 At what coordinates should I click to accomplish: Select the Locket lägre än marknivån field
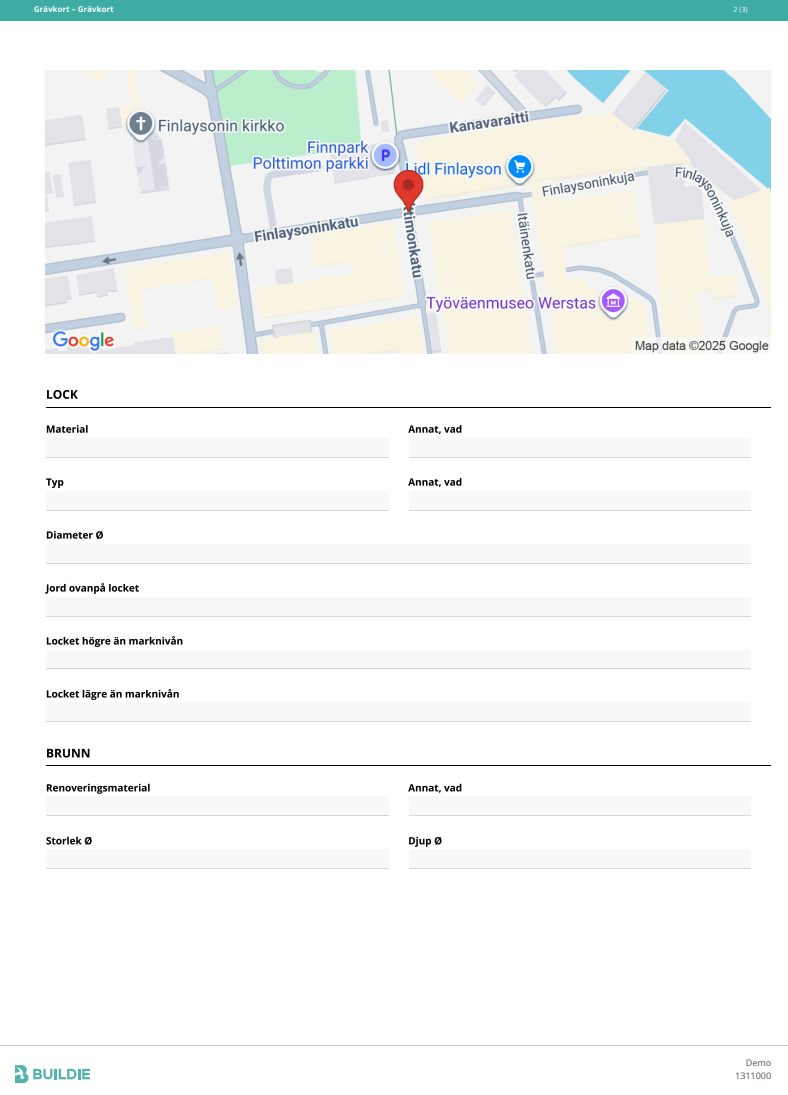pos(398,712)
